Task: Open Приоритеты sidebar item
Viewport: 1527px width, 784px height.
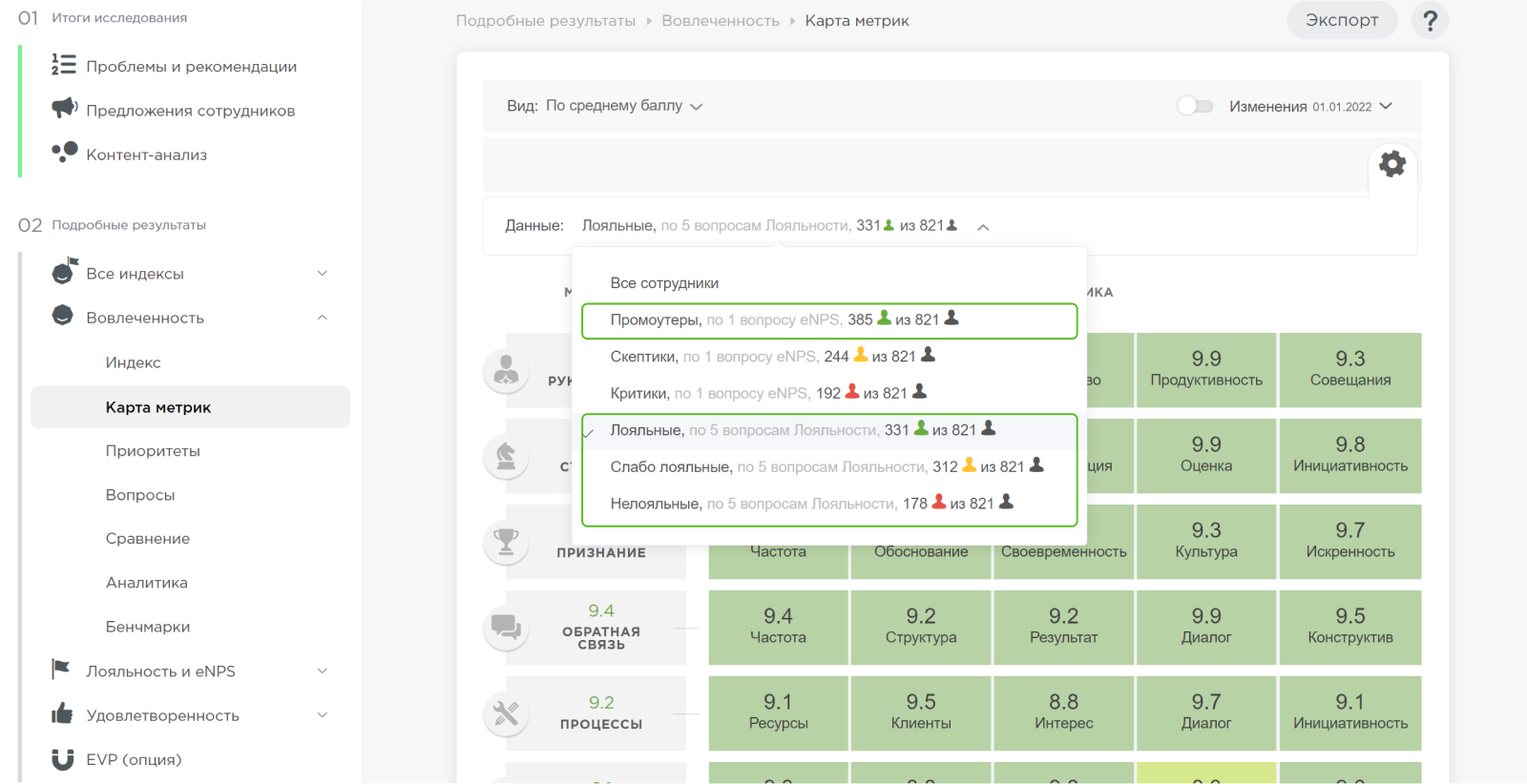Action: pos(153,451)
